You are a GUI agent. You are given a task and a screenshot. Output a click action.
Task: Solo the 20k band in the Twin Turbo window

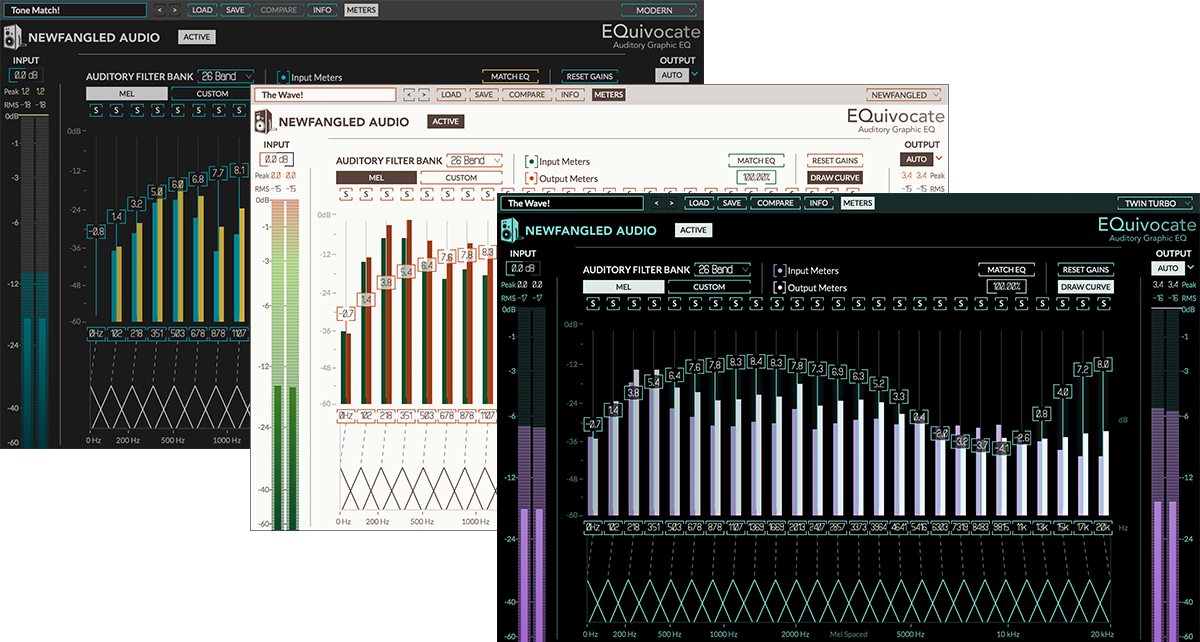point(1104,304)
